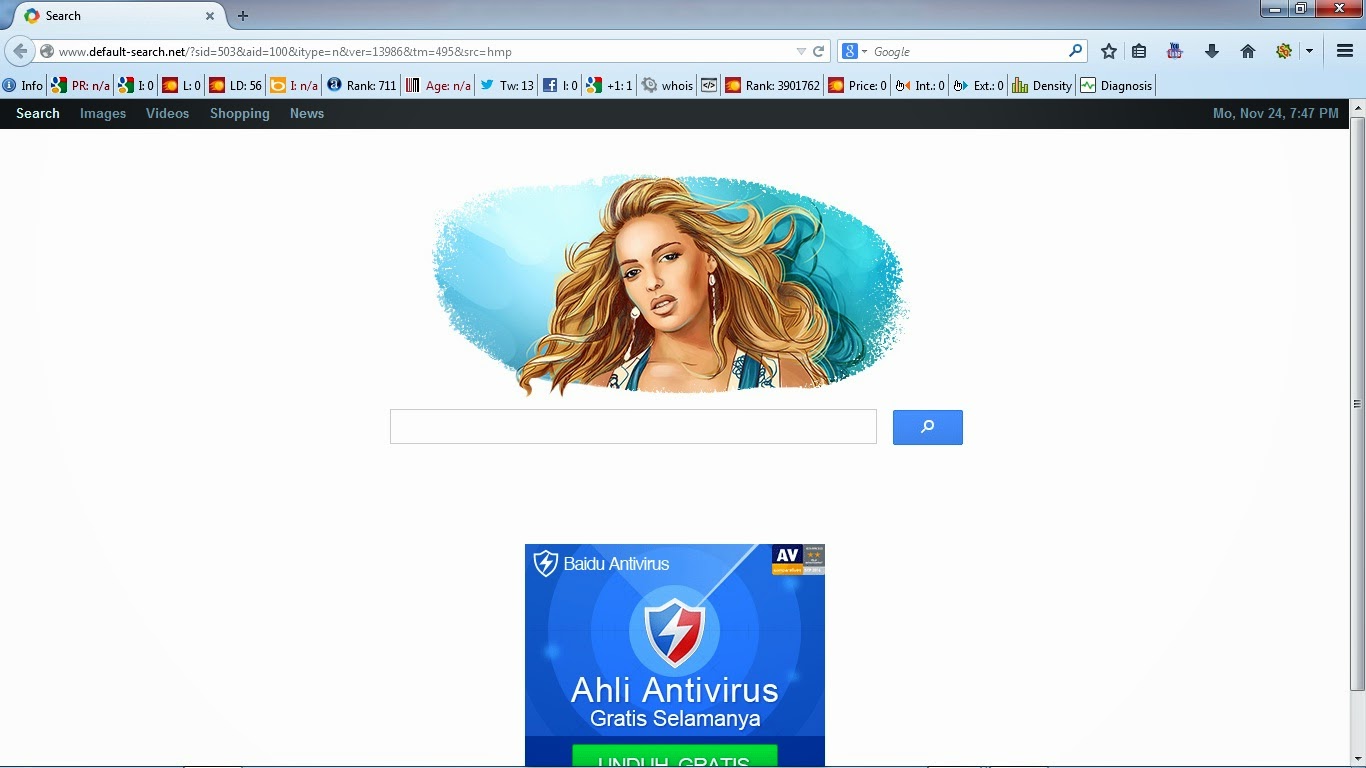
Task: Click the woman illustration logo
Action: (x=670, y=285)
